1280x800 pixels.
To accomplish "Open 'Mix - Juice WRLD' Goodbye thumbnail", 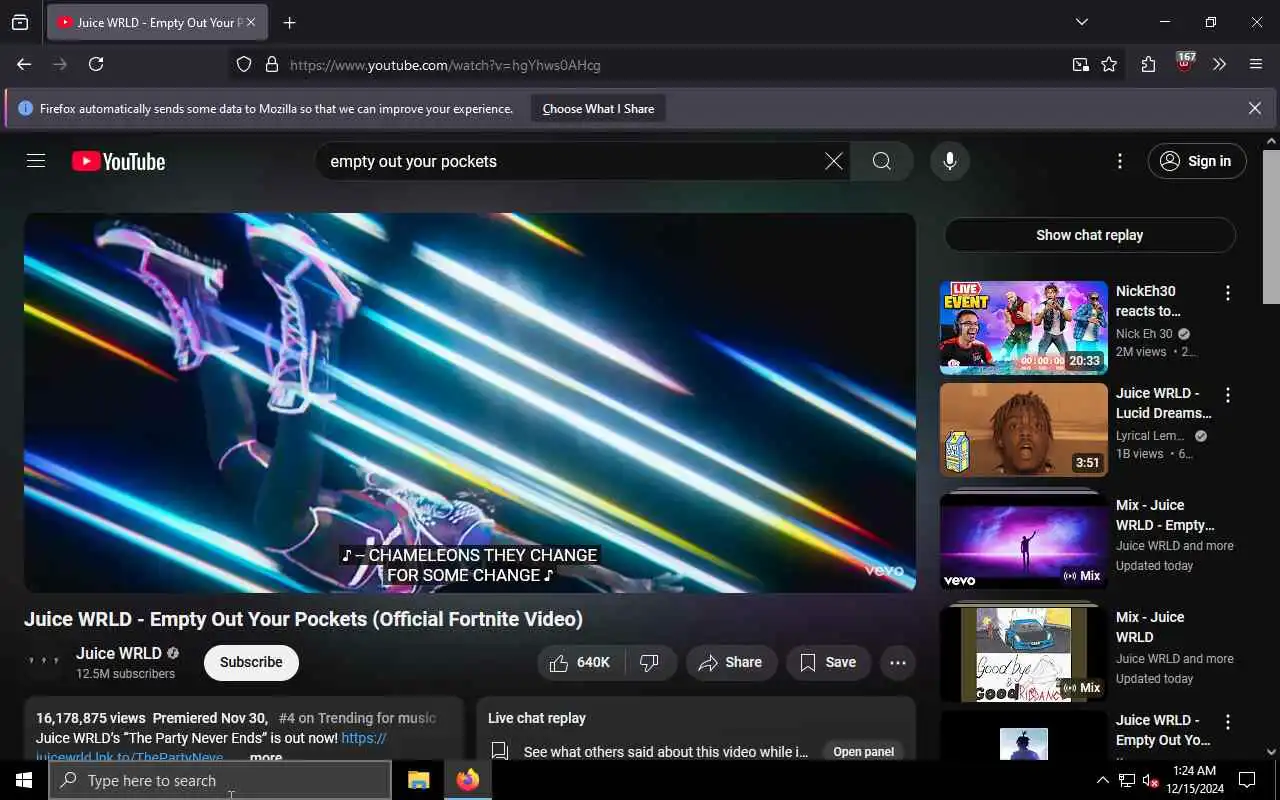I will [1024, 653].
